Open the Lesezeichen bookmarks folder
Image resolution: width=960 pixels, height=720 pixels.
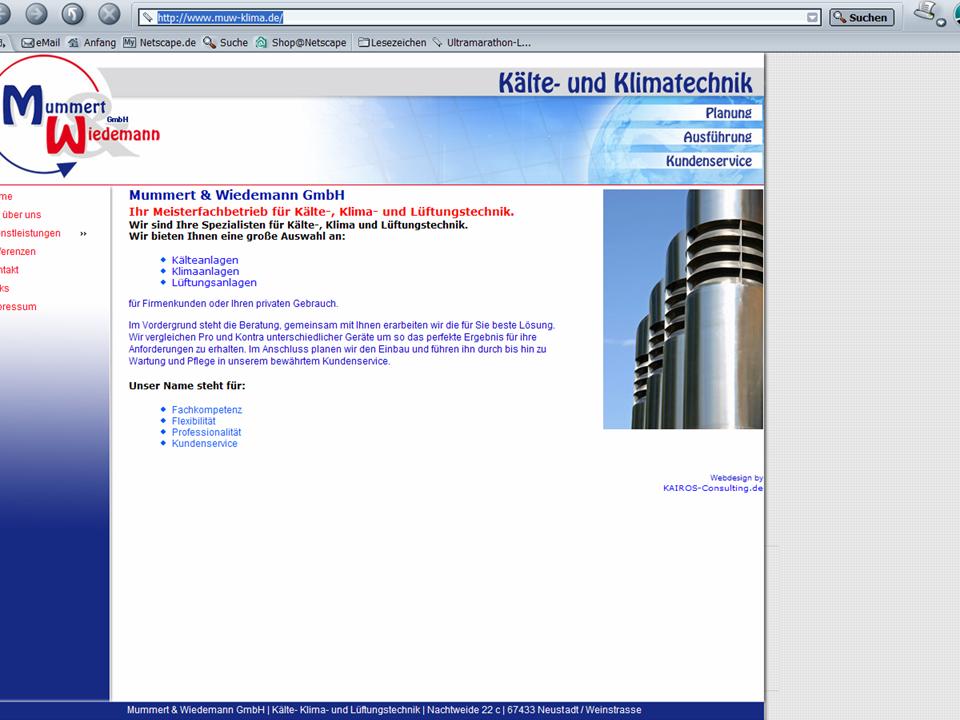[392, 43]
